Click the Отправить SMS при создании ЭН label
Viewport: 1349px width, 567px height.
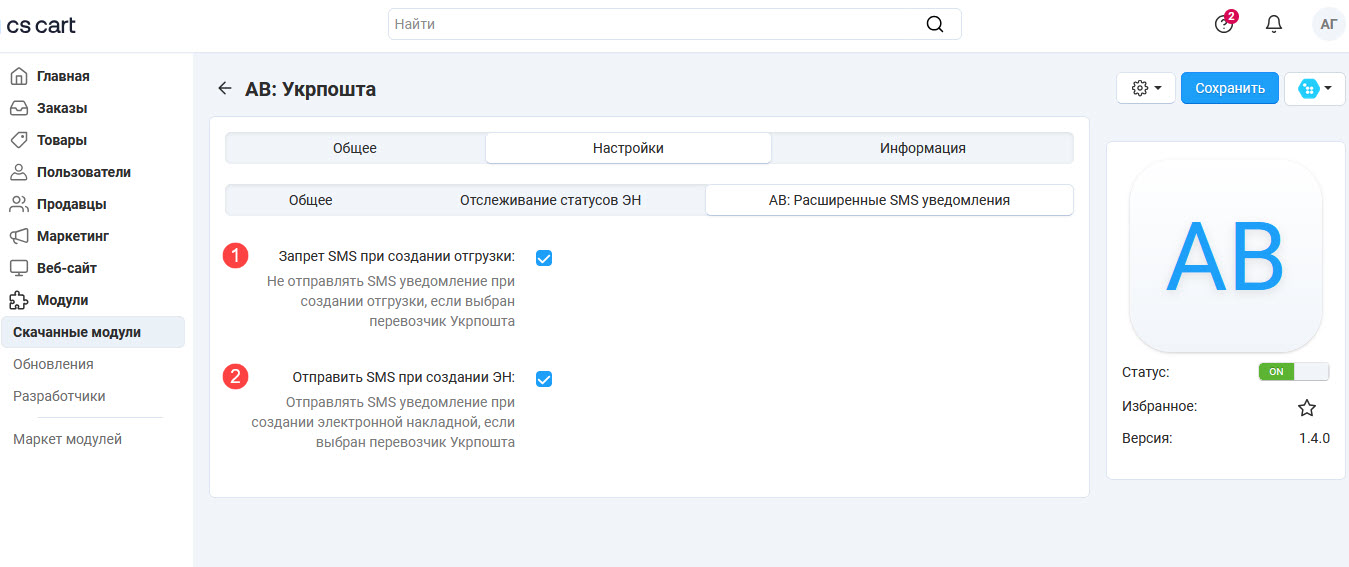pos(404,378)
